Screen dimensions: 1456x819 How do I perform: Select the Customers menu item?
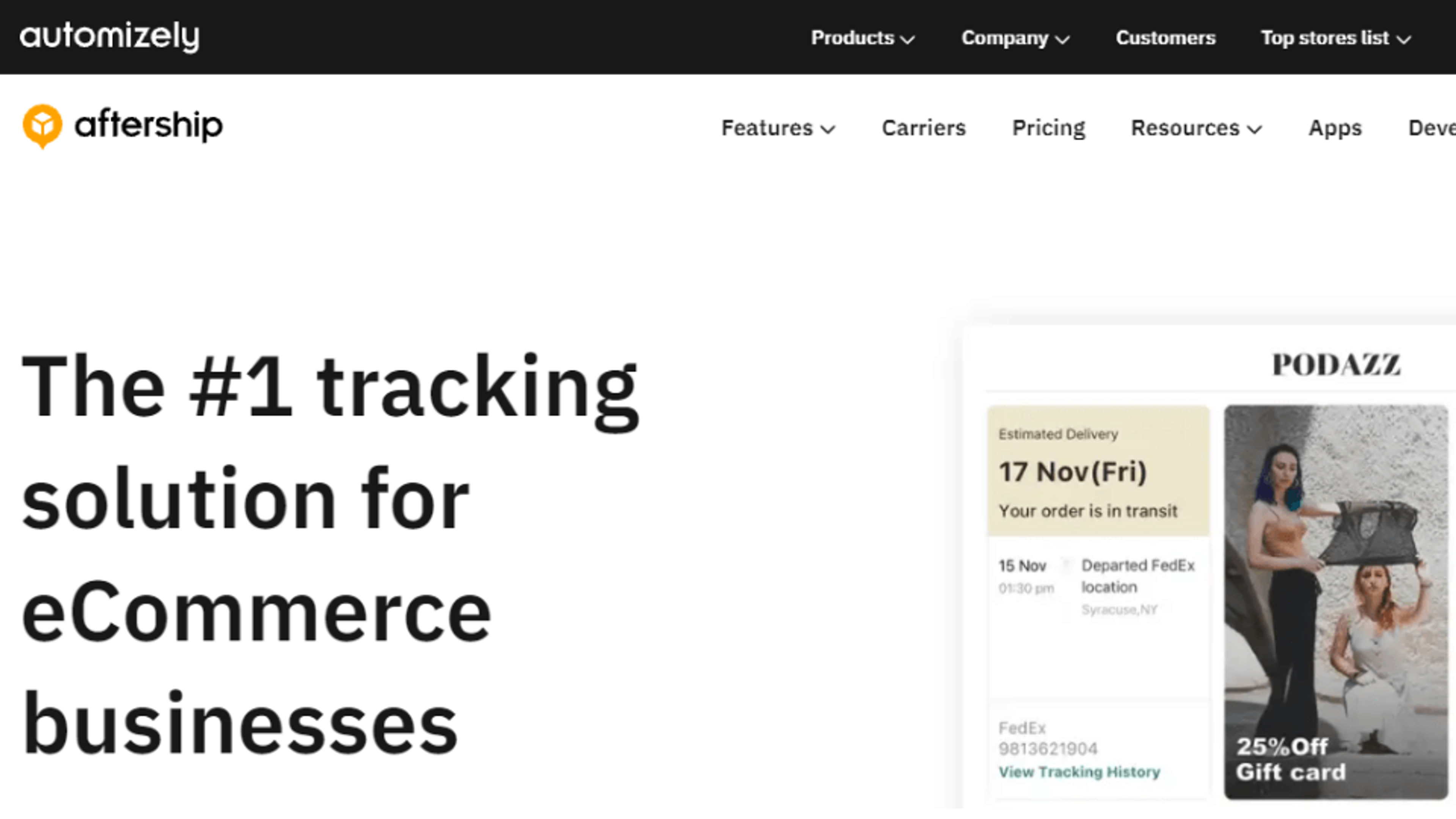1166,38
